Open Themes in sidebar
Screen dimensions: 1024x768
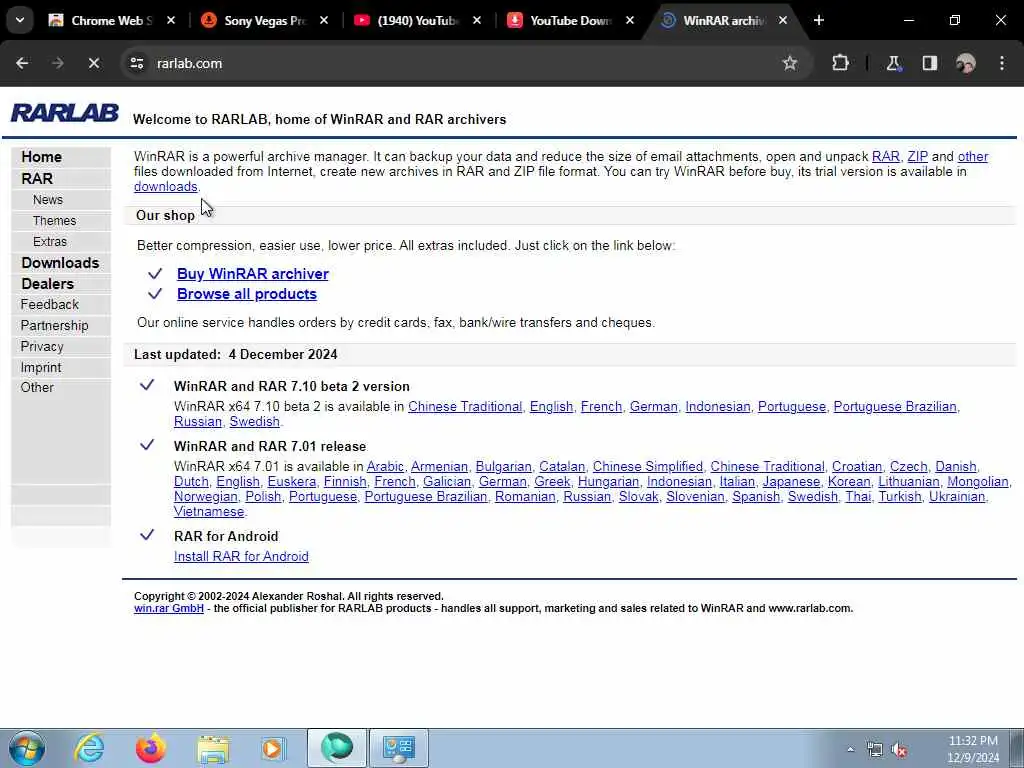[x=54, y=221]
